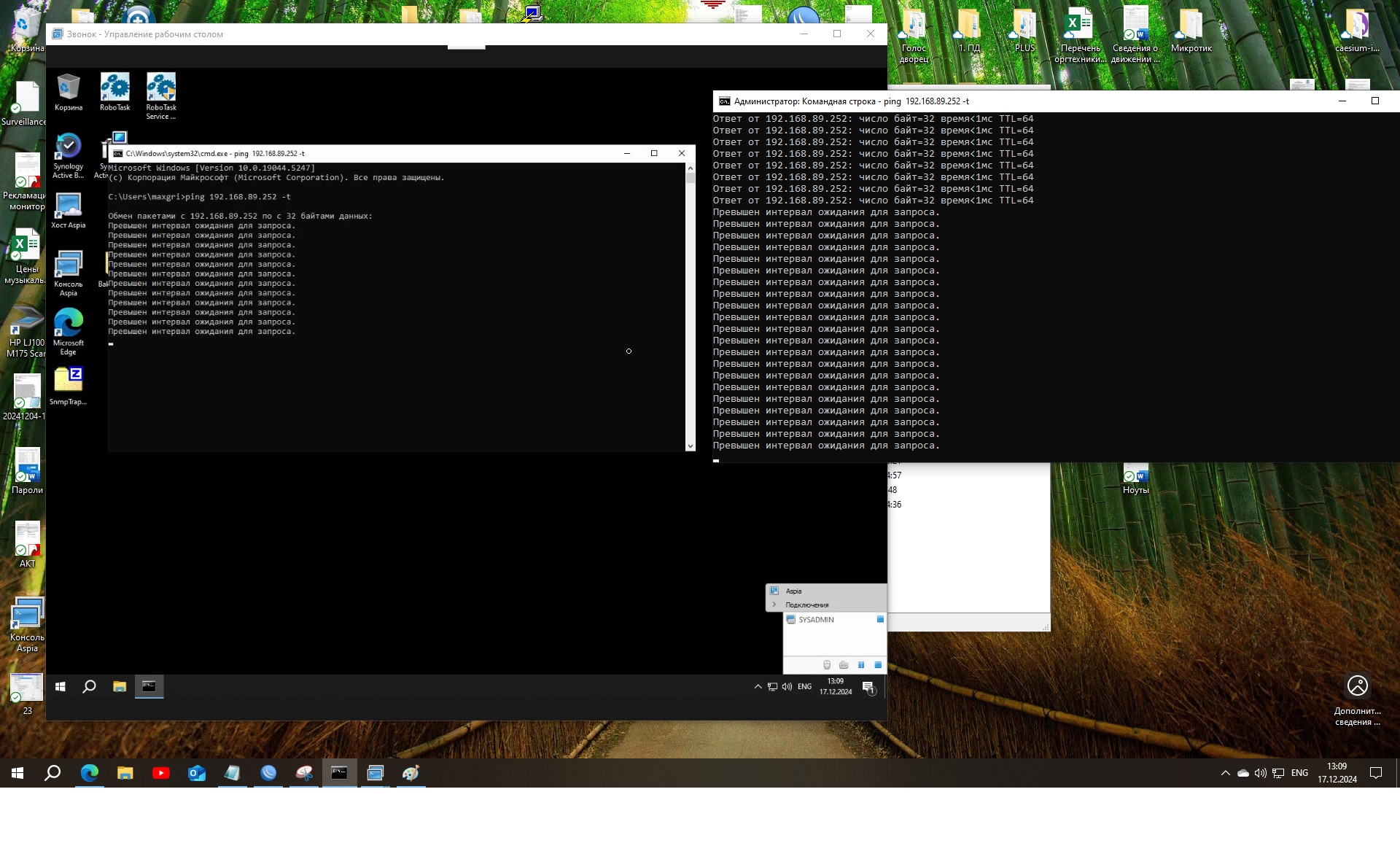Select cmd button on remote taskbar
The height and width of the screenshot is (843, 1400).
149,686
